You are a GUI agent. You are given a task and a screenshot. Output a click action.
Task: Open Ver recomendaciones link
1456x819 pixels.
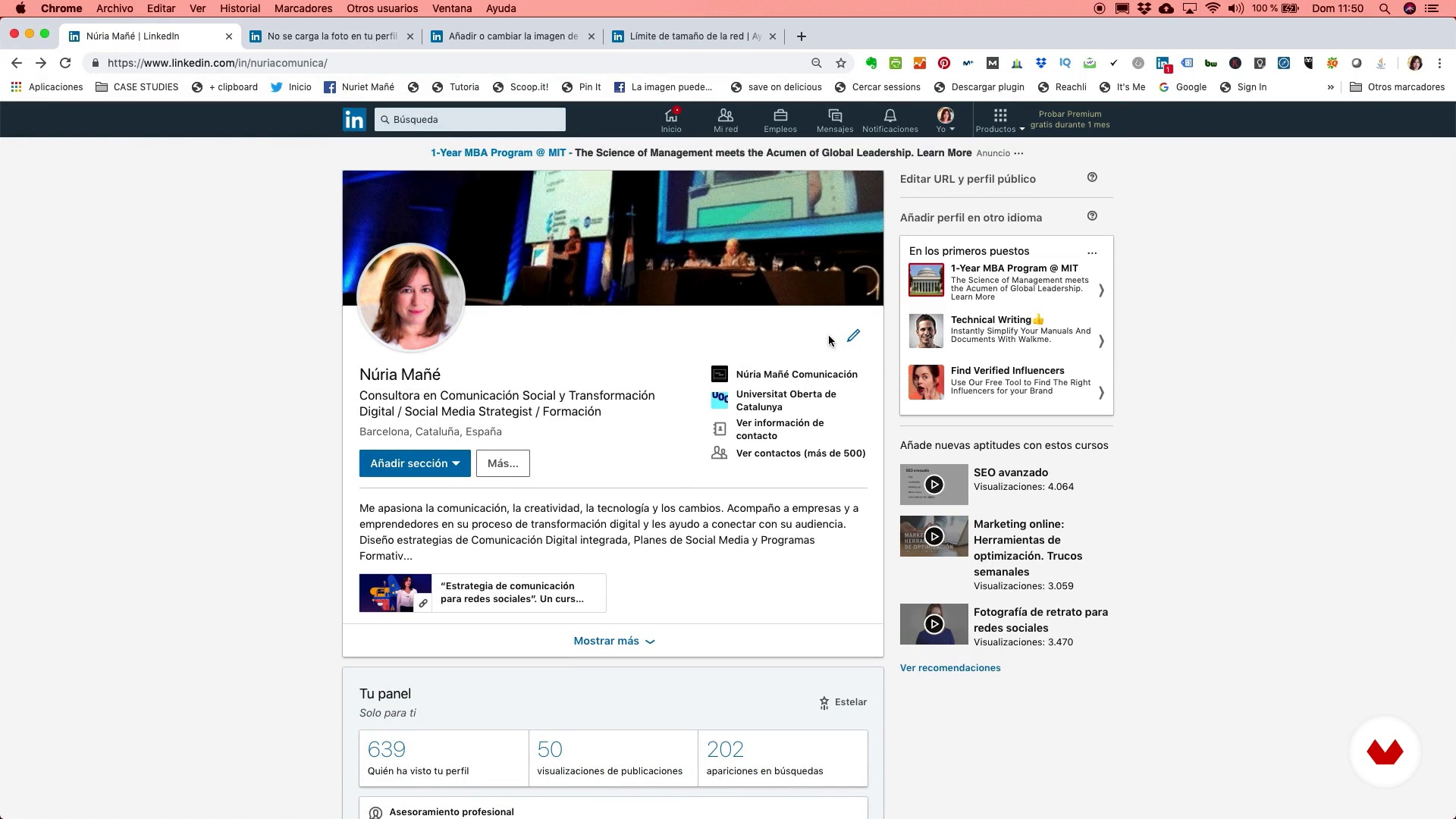[x=950, y=668]
